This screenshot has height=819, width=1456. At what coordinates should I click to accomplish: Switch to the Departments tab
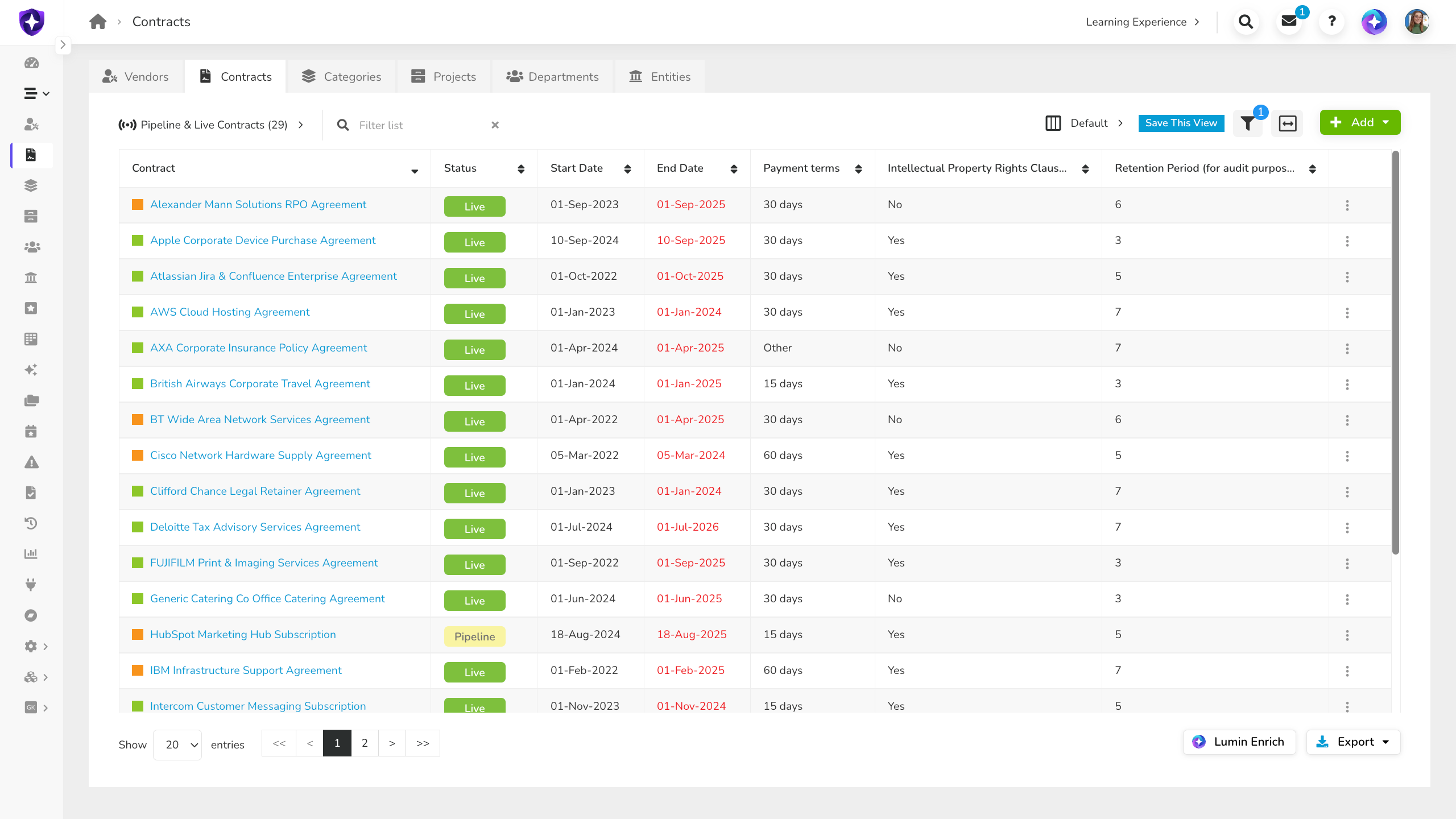[552, 76]
